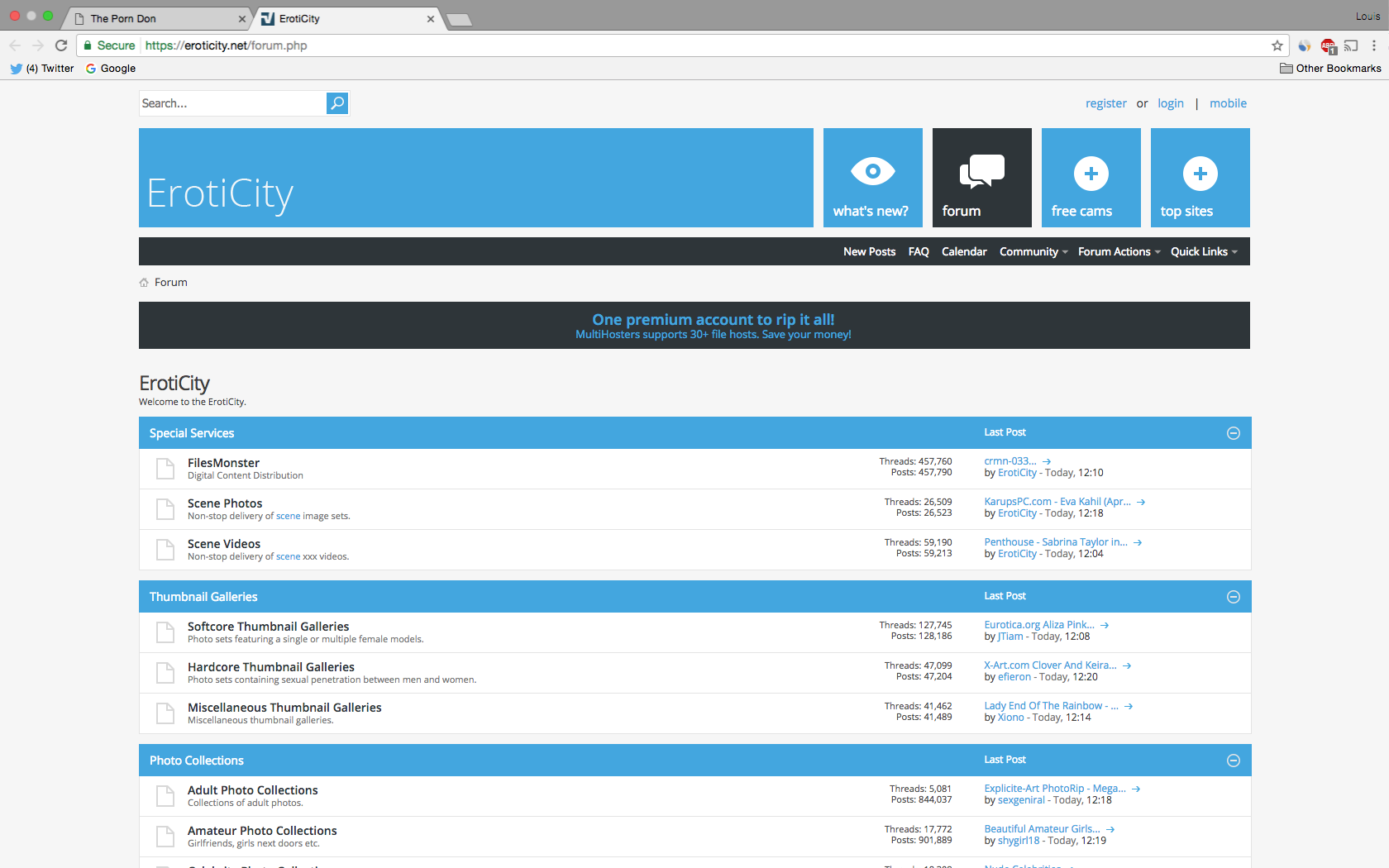1389x868 pixels.
Task: Click the register link
Action: (1106, 103)
